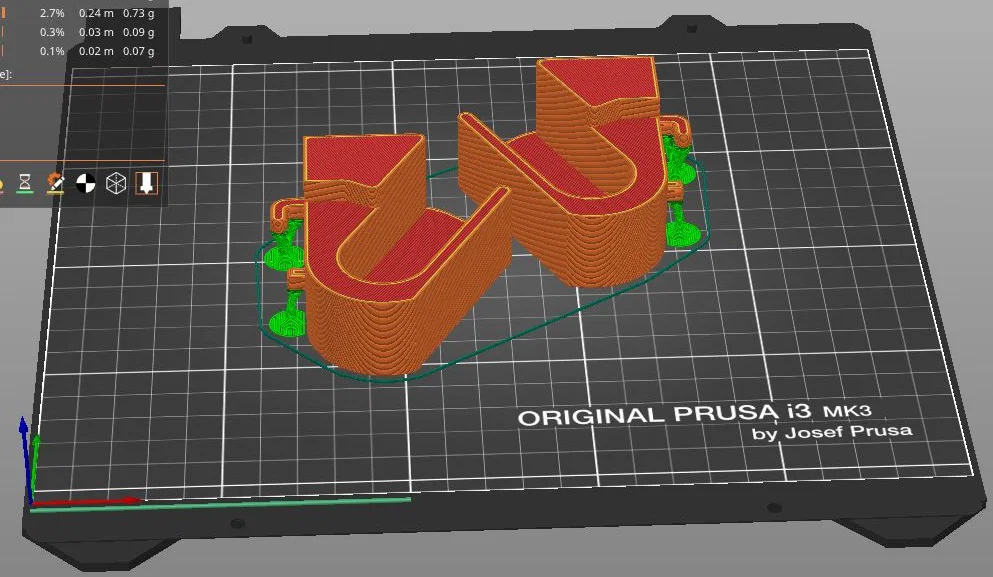Toggle the wireframe cube shells icon
The width and height of the screenshot is (993, 577).
point(116,184)
